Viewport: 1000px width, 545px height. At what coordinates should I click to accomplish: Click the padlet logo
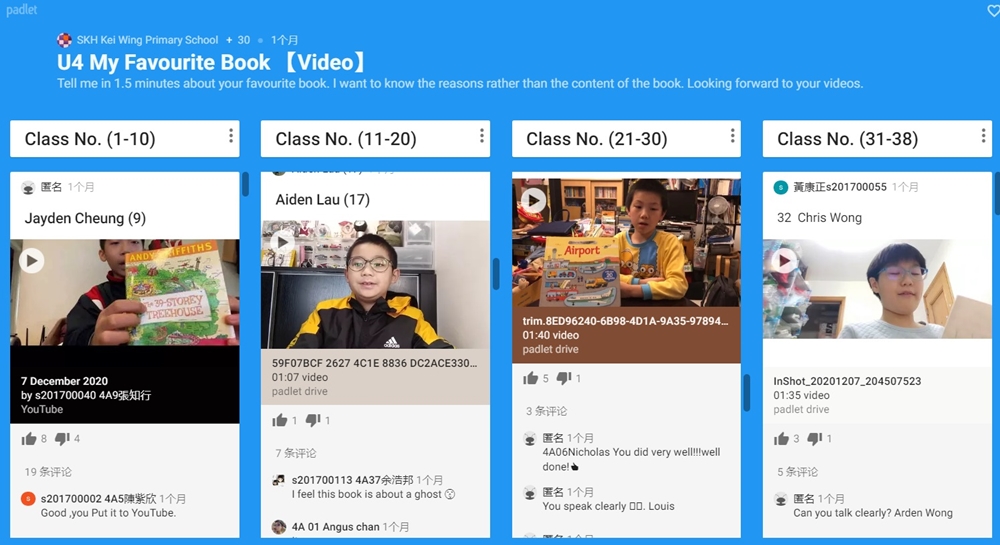click(22, 10)
